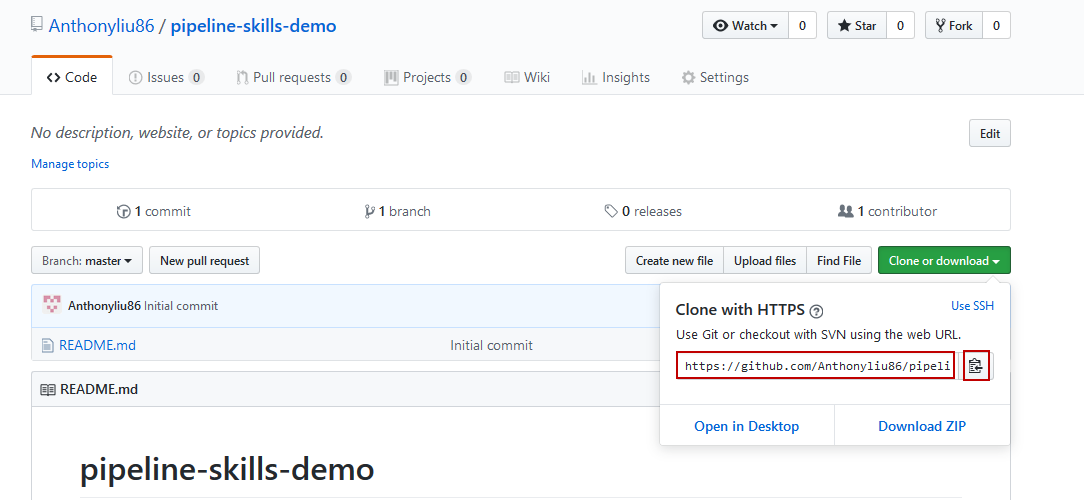This screenshot has width=1084, height=500.
Task: Click the README.md file icon in file list
Action: coord(47,345)
